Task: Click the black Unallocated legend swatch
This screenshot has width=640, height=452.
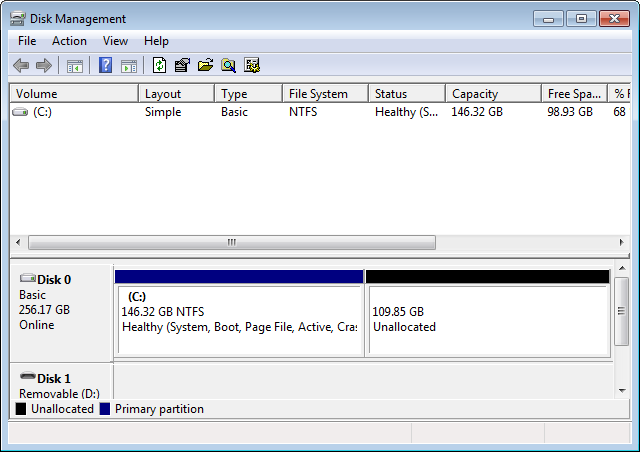Action: click(x=21, y=409)
